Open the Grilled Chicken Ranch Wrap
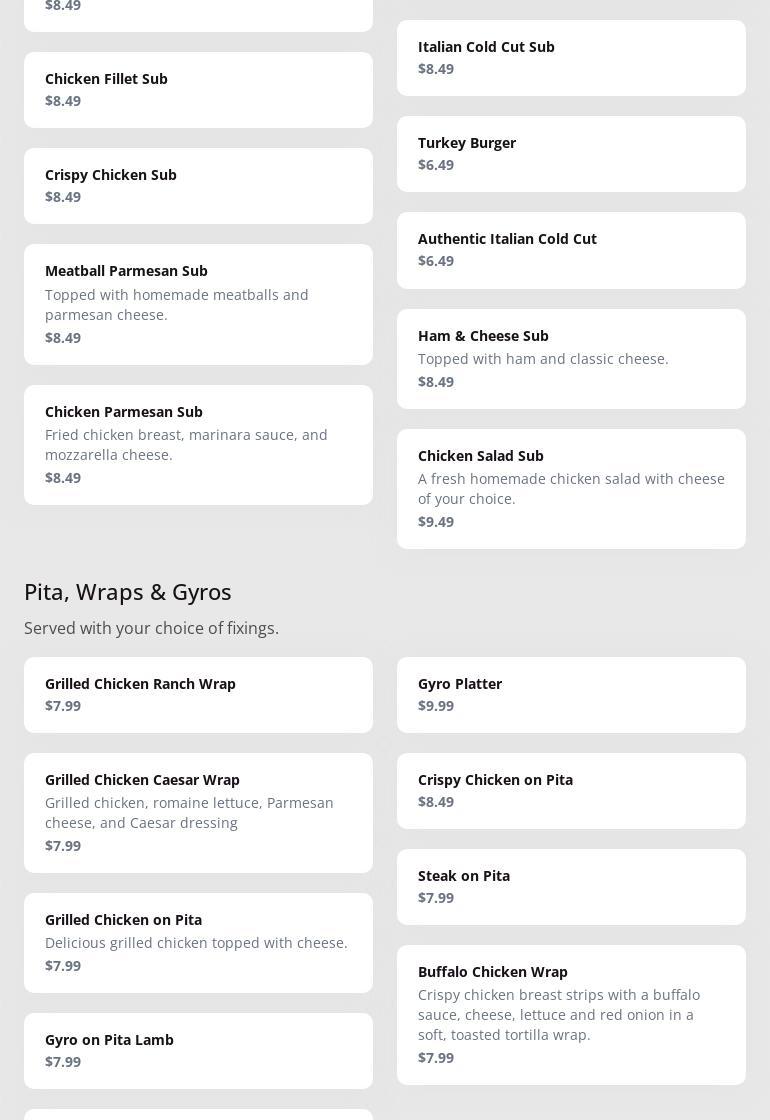The width and height of the screenshot is (770, 1120). [x=198, y=695]
